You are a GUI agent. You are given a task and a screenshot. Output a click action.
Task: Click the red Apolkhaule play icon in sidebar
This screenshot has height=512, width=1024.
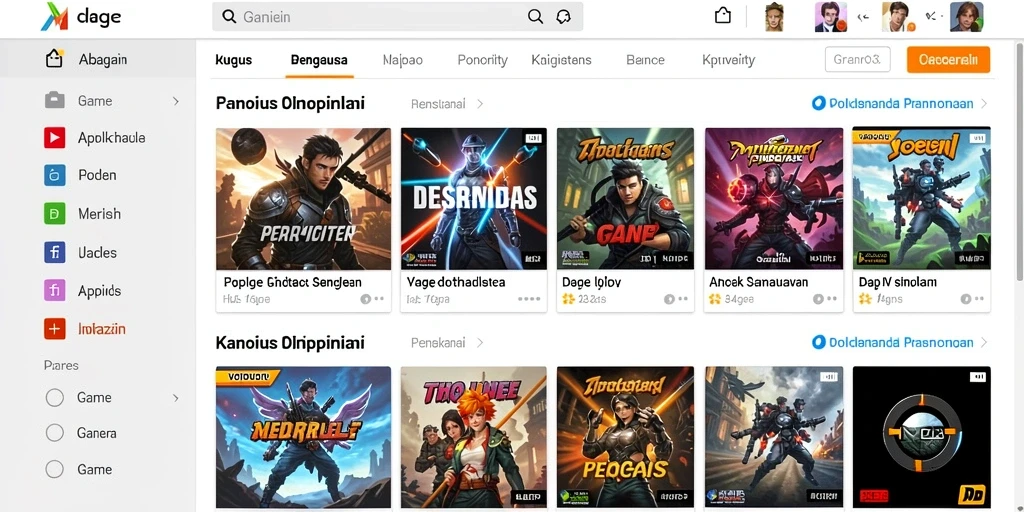coord(55,138)
